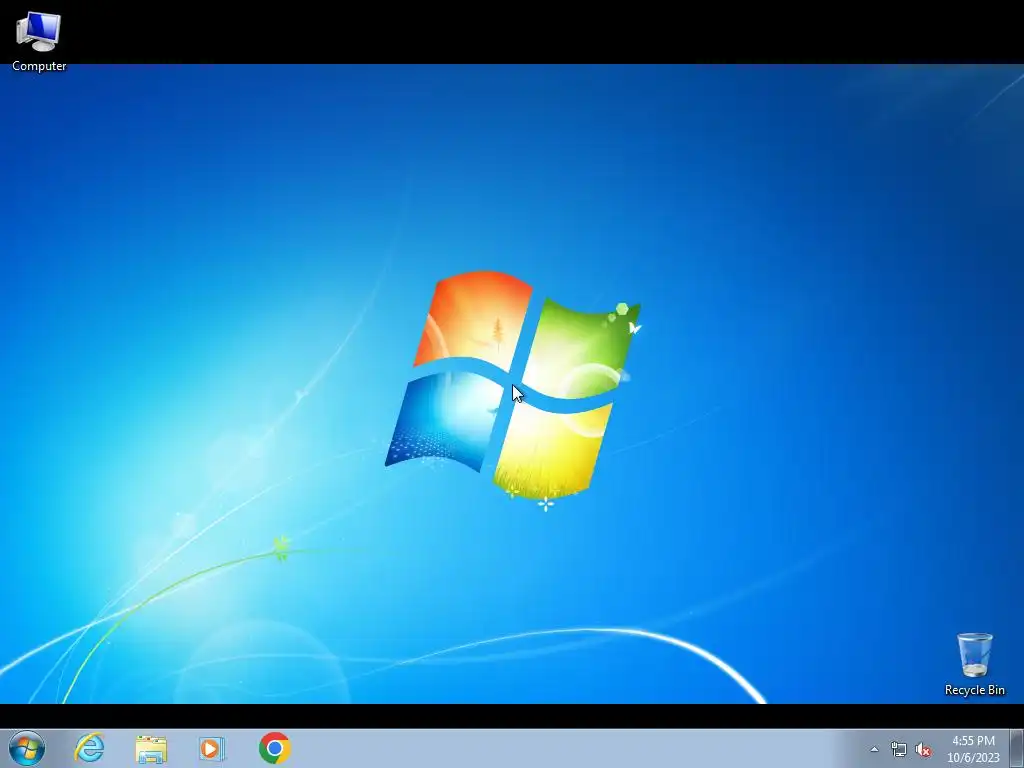The width and height of the screenshot is (1024, 768).
Task: Open Windows Explorer from the taskbar
Action: [x=151, y=748]
